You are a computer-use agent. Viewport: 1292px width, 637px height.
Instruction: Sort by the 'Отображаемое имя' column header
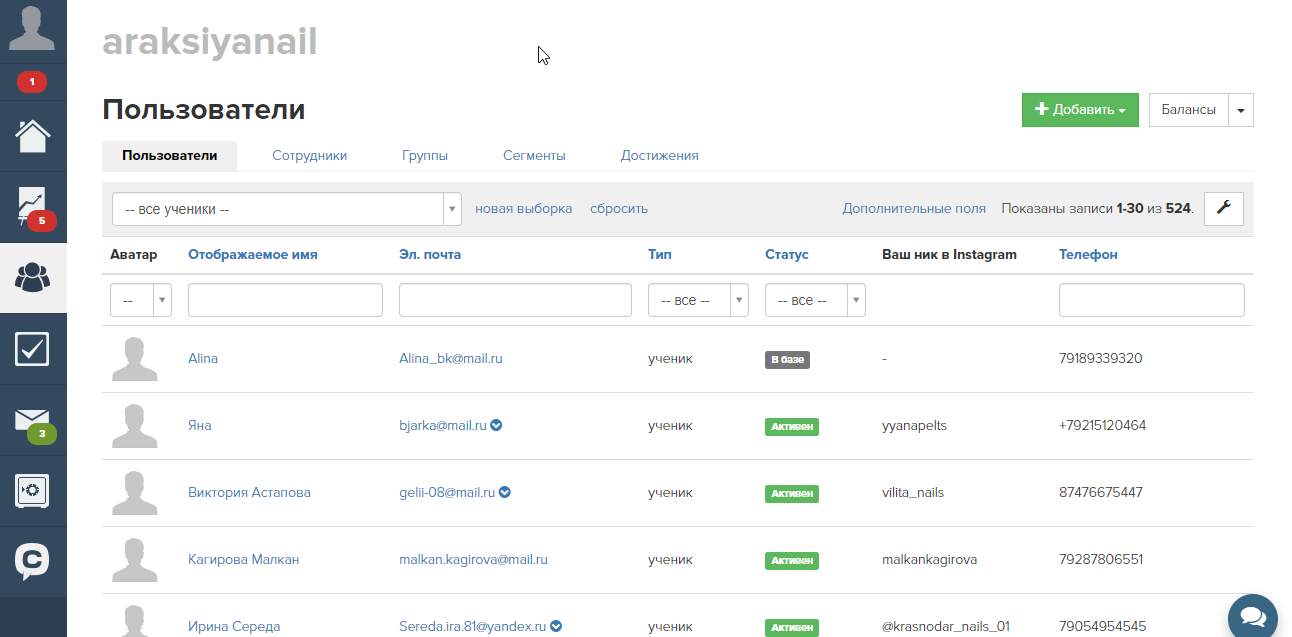[x=252, y=255]
